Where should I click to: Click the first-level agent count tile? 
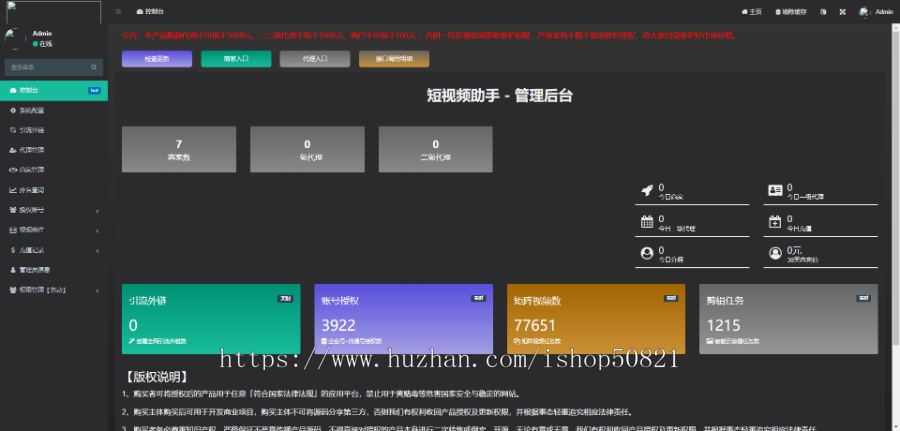[x=307, y=149]
